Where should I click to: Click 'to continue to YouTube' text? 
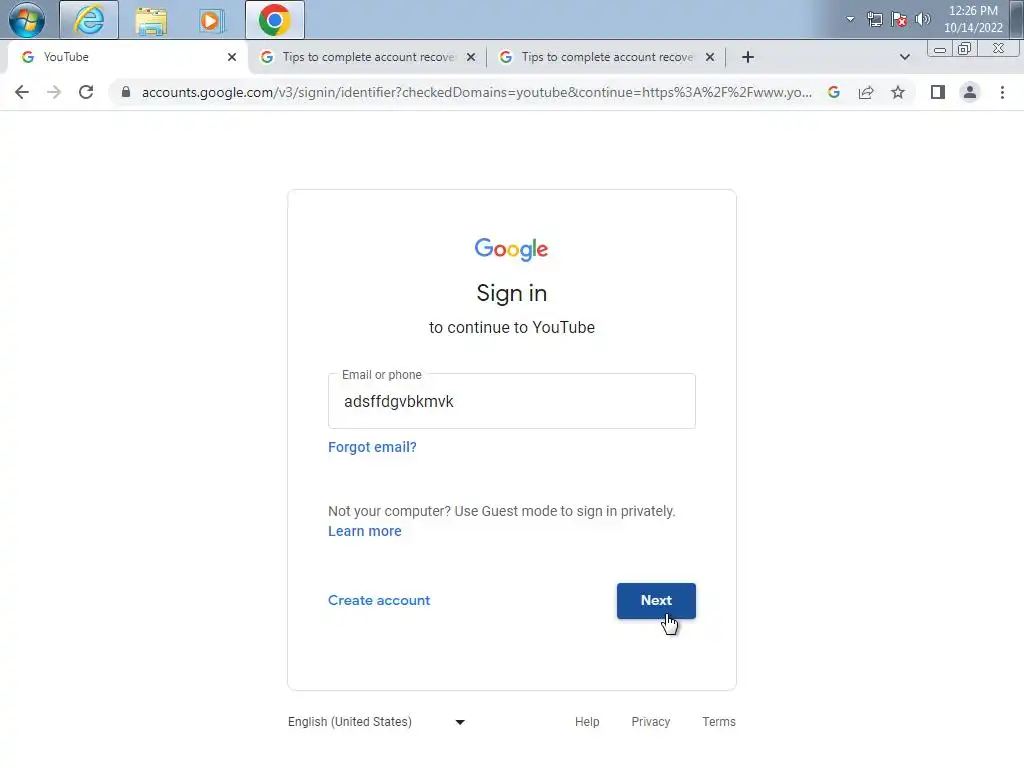[x=512, y=327]
